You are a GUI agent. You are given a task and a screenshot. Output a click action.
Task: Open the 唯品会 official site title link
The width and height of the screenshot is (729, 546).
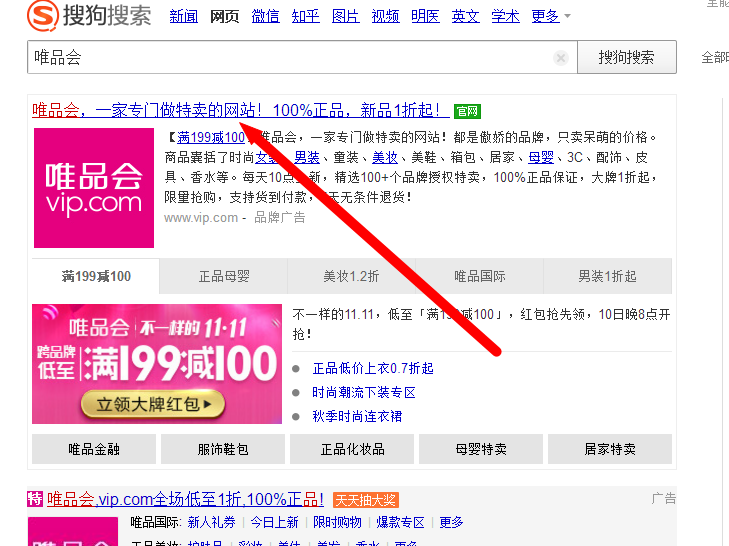tap(240, 111)
